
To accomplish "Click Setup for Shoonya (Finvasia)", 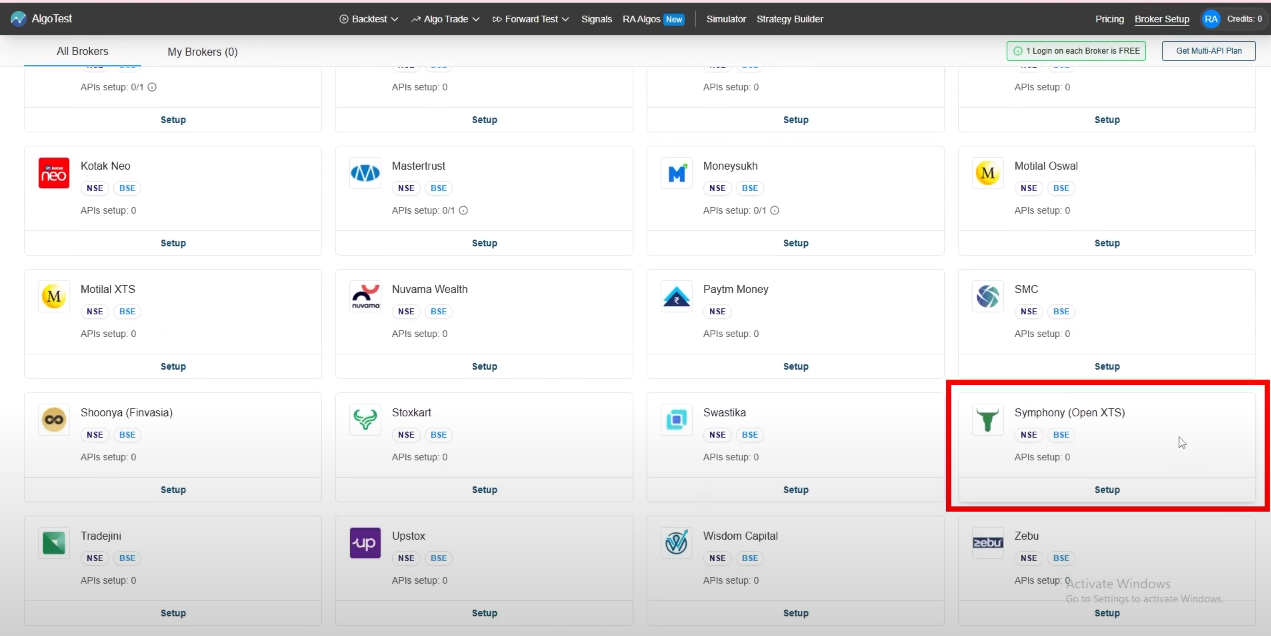I will click(173, 490).
